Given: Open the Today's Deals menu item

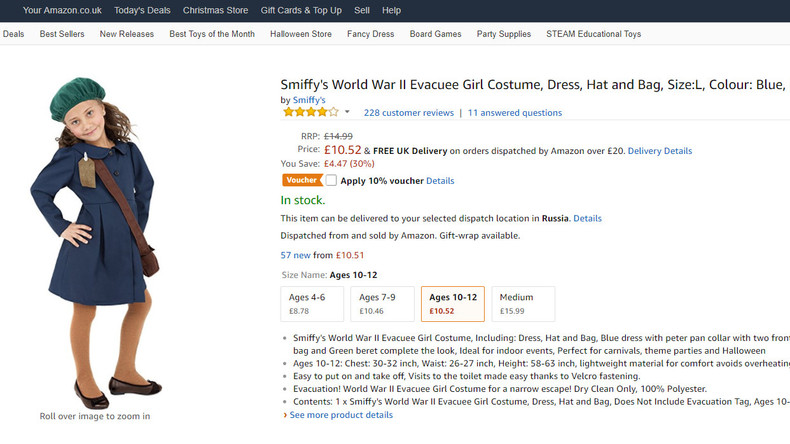Looking at the screenshot, I should pos(142,10).
